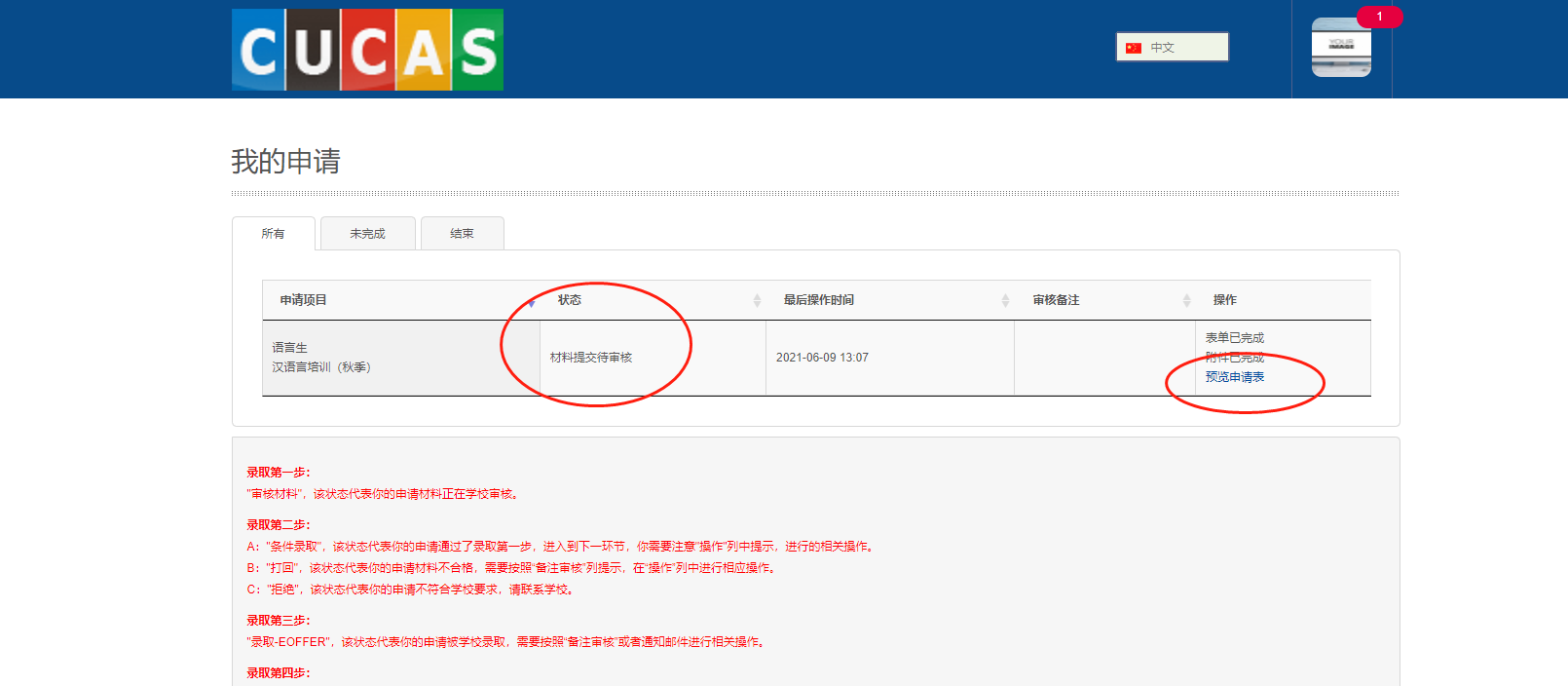Click the 操作 column header

(x=1224, y=300)
